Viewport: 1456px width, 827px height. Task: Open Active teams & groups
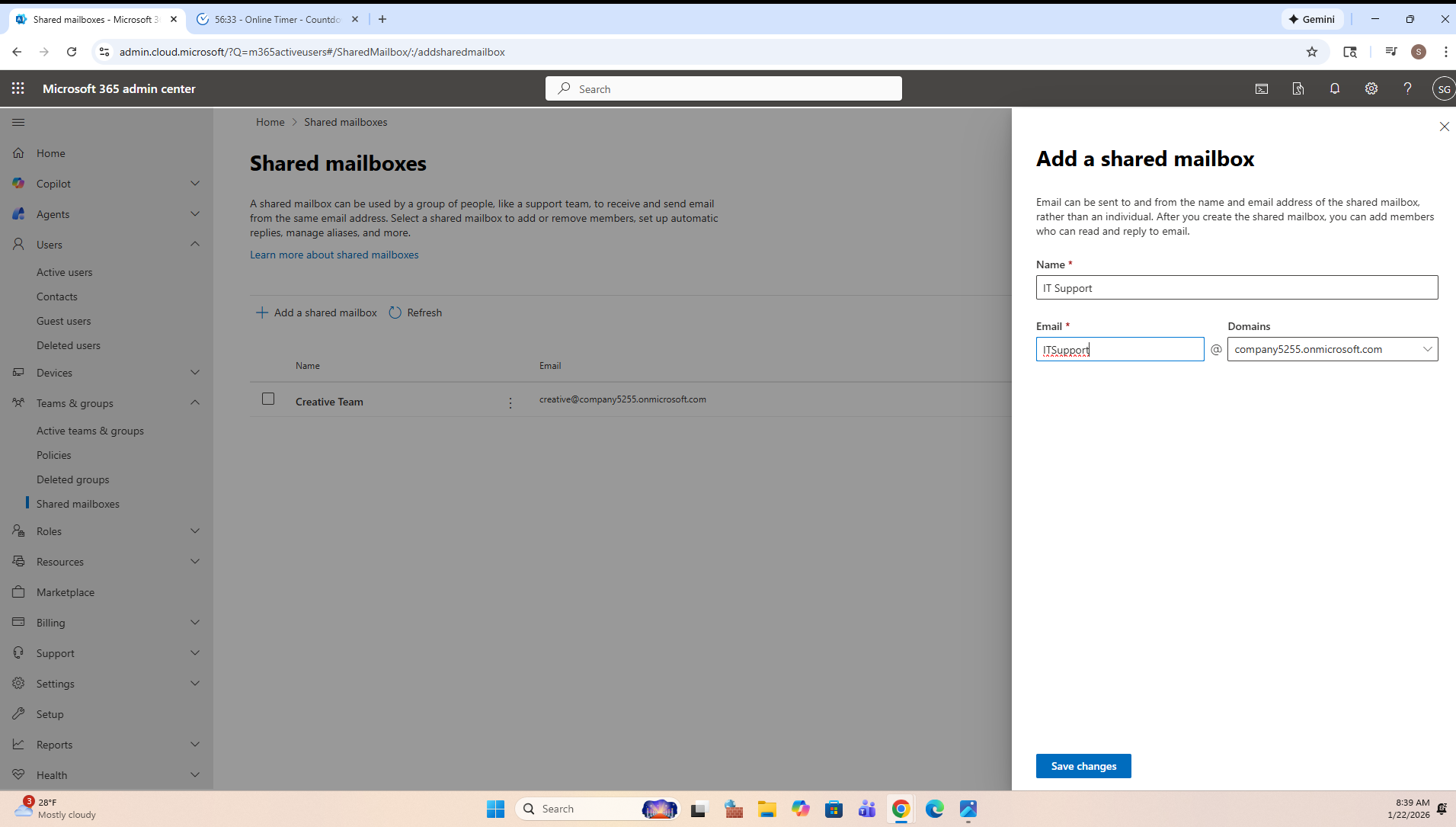coord(90,431)
